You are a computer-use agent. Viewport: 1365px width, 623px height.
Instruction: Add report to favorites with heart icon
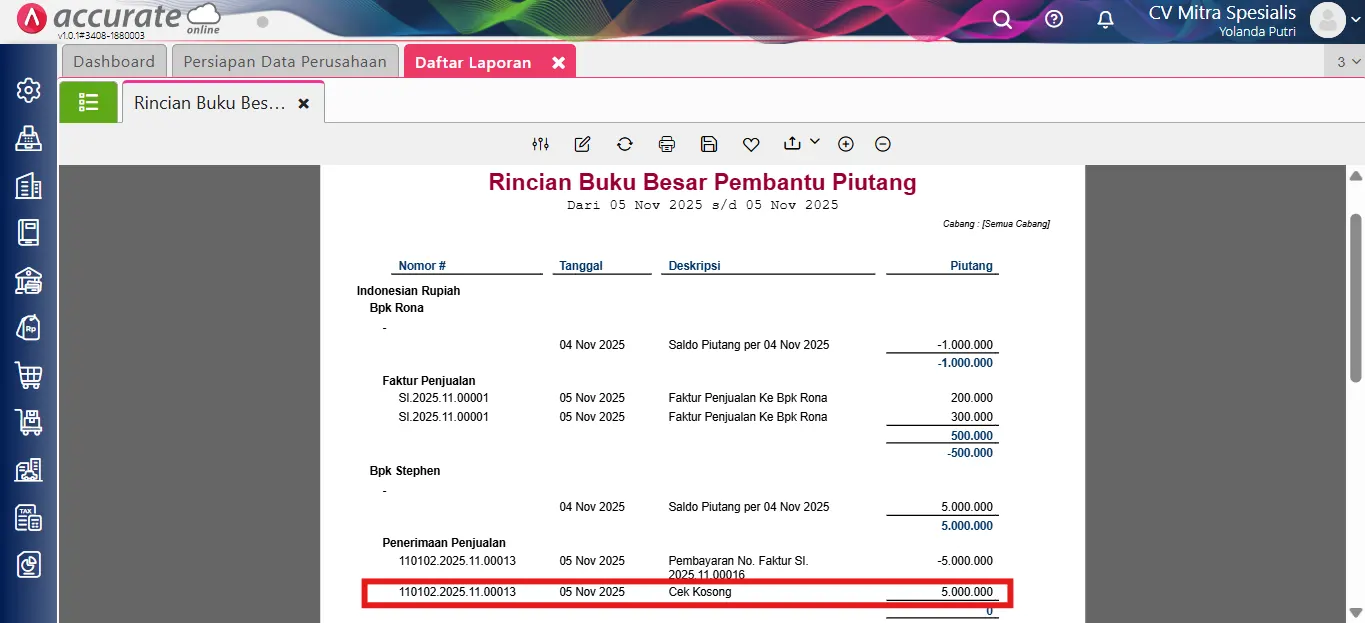[751, 144]
